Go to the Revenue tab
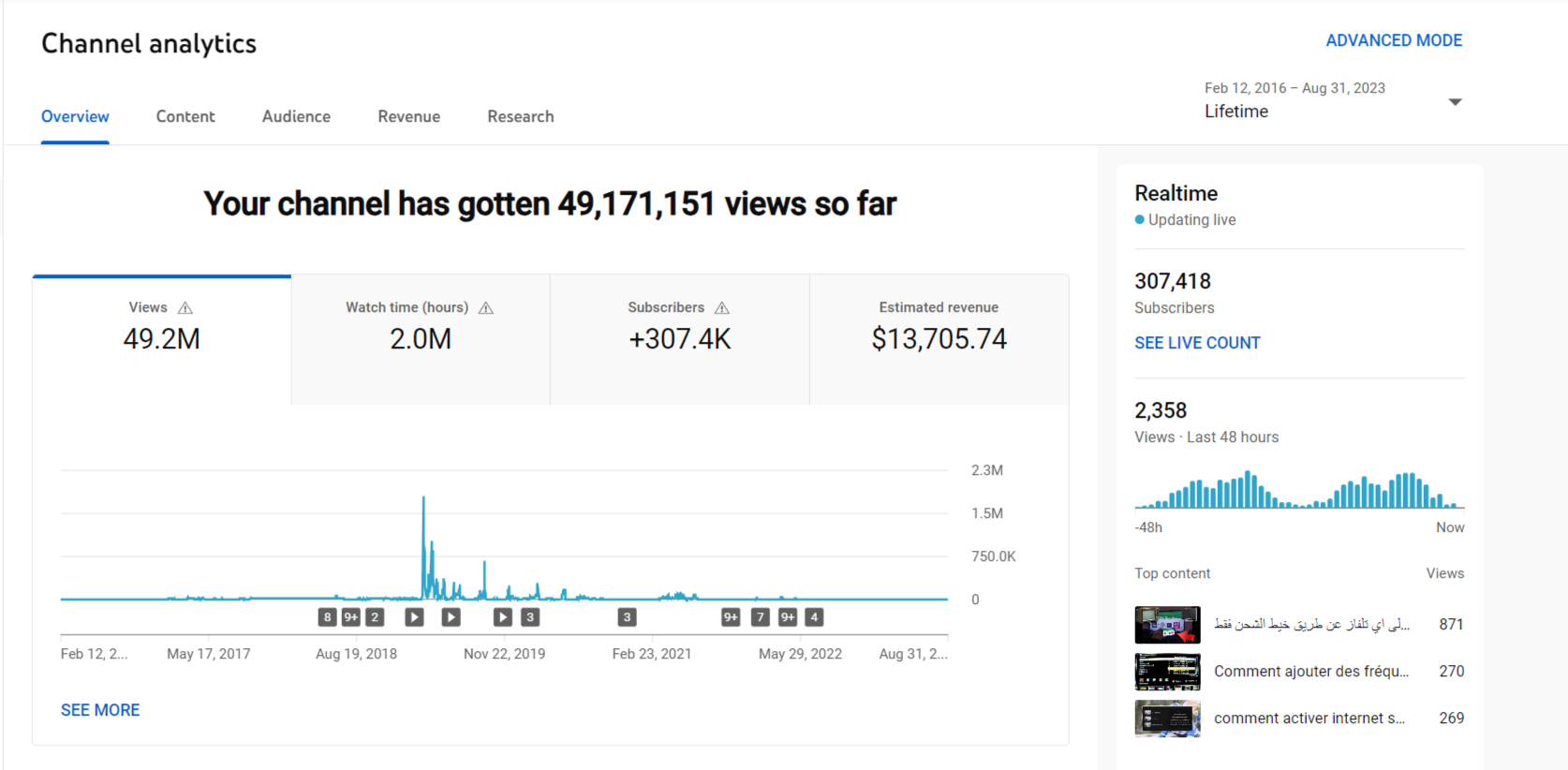Image resolution: width=1568 pixels, height=770 pixels. [408, 116]
